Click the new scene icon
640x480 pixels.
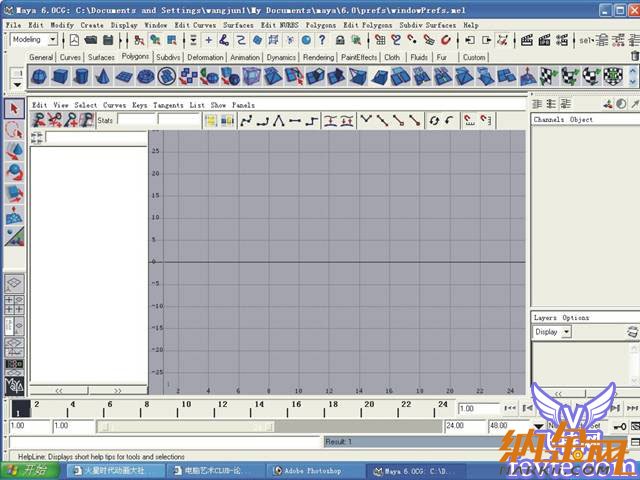tap(74, 40)
